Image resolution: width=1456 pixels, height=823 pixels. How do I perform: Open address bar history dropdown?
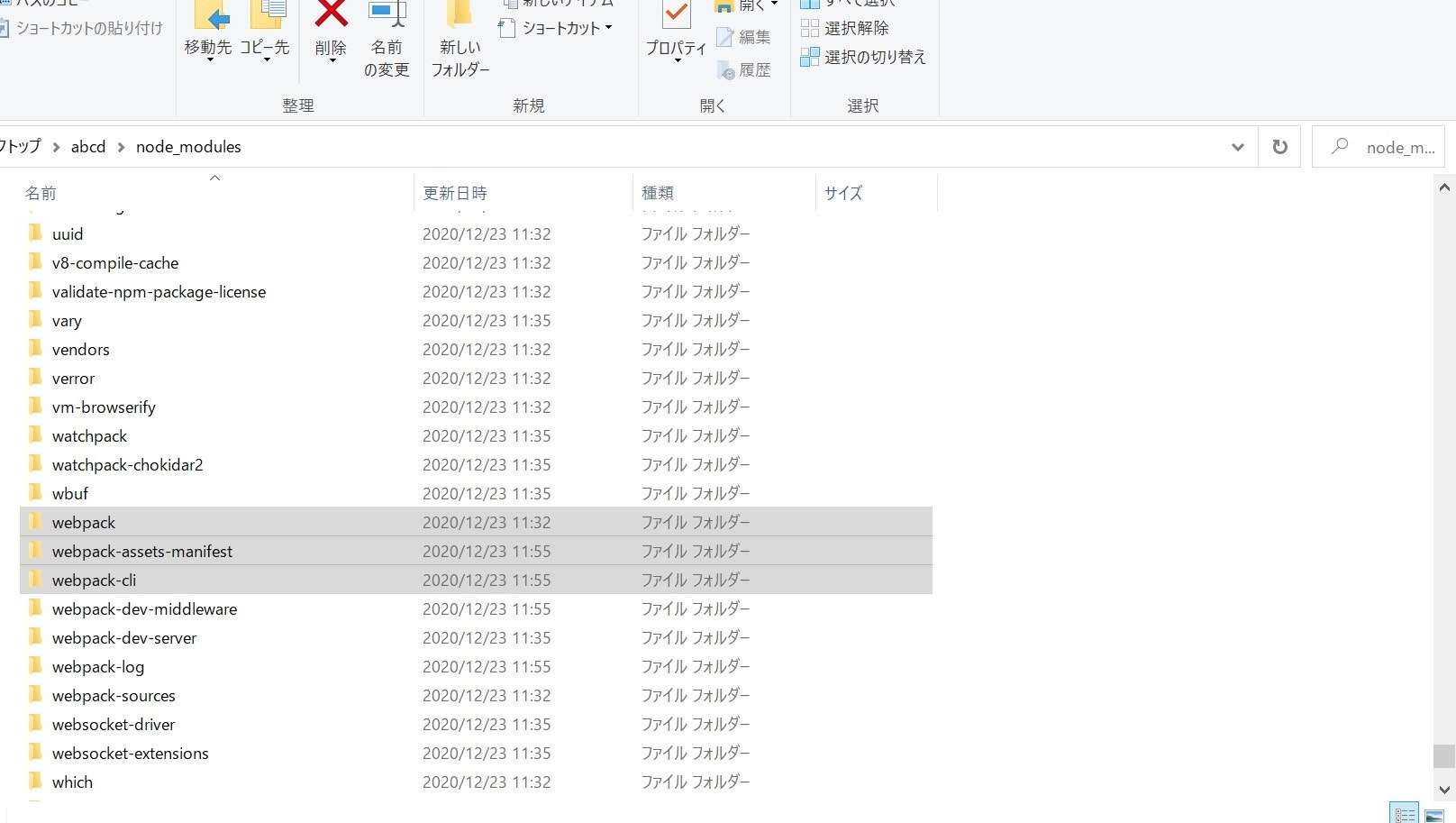click(x=1238, y=147)
